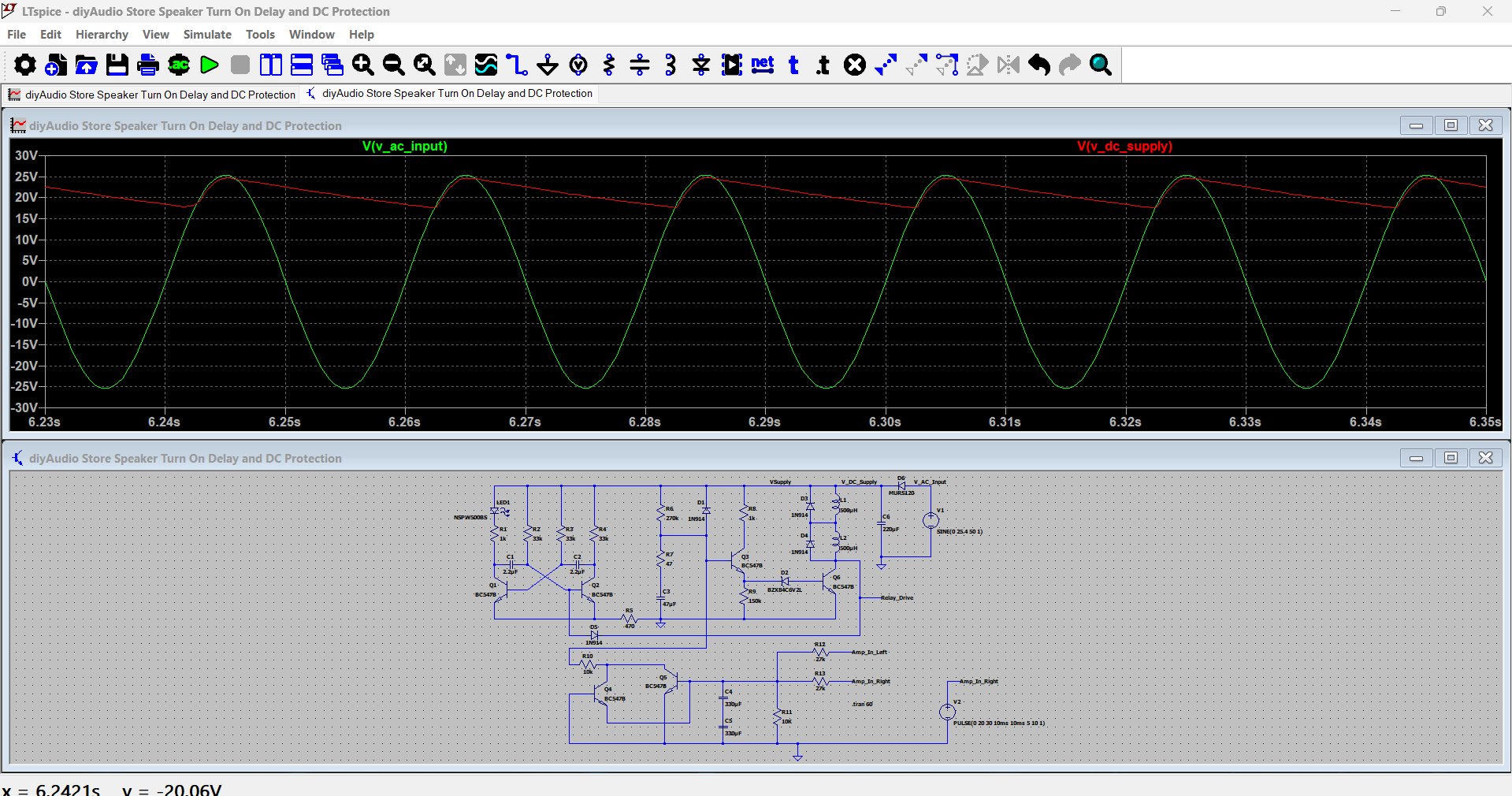Select the Capacitor tool
1512x796 pixels.
click(x=640, y=65)
